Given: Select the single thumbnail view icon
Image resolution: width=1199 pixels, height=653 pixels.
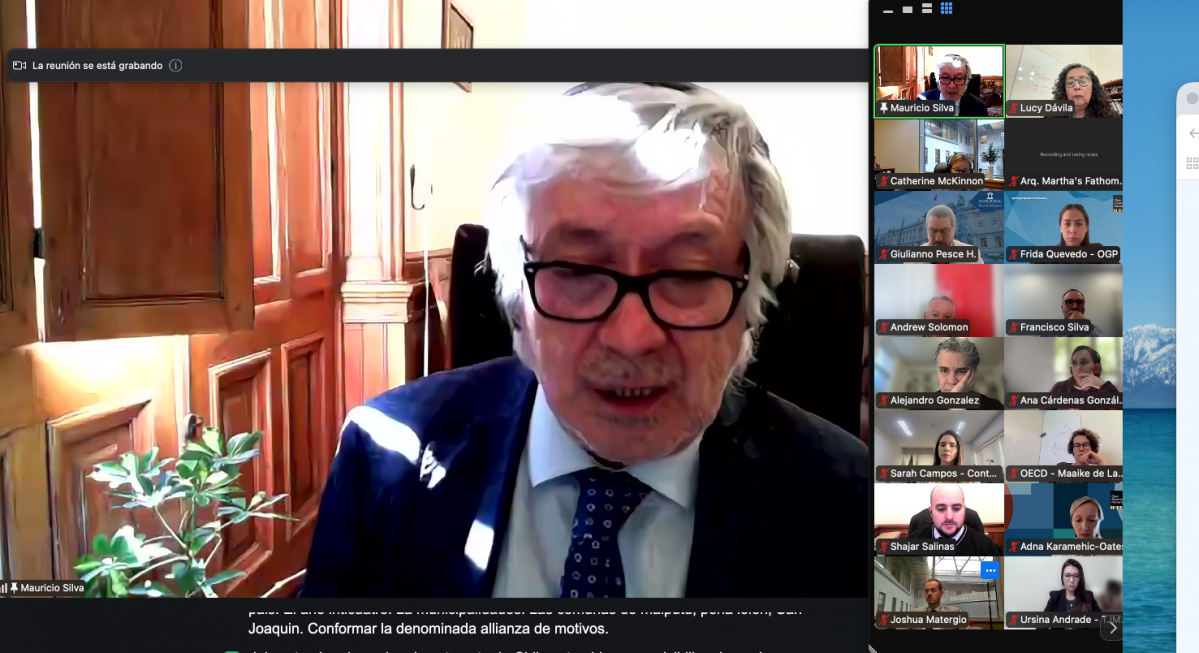Looking at the screenshot, I should (x=908, y=9).
